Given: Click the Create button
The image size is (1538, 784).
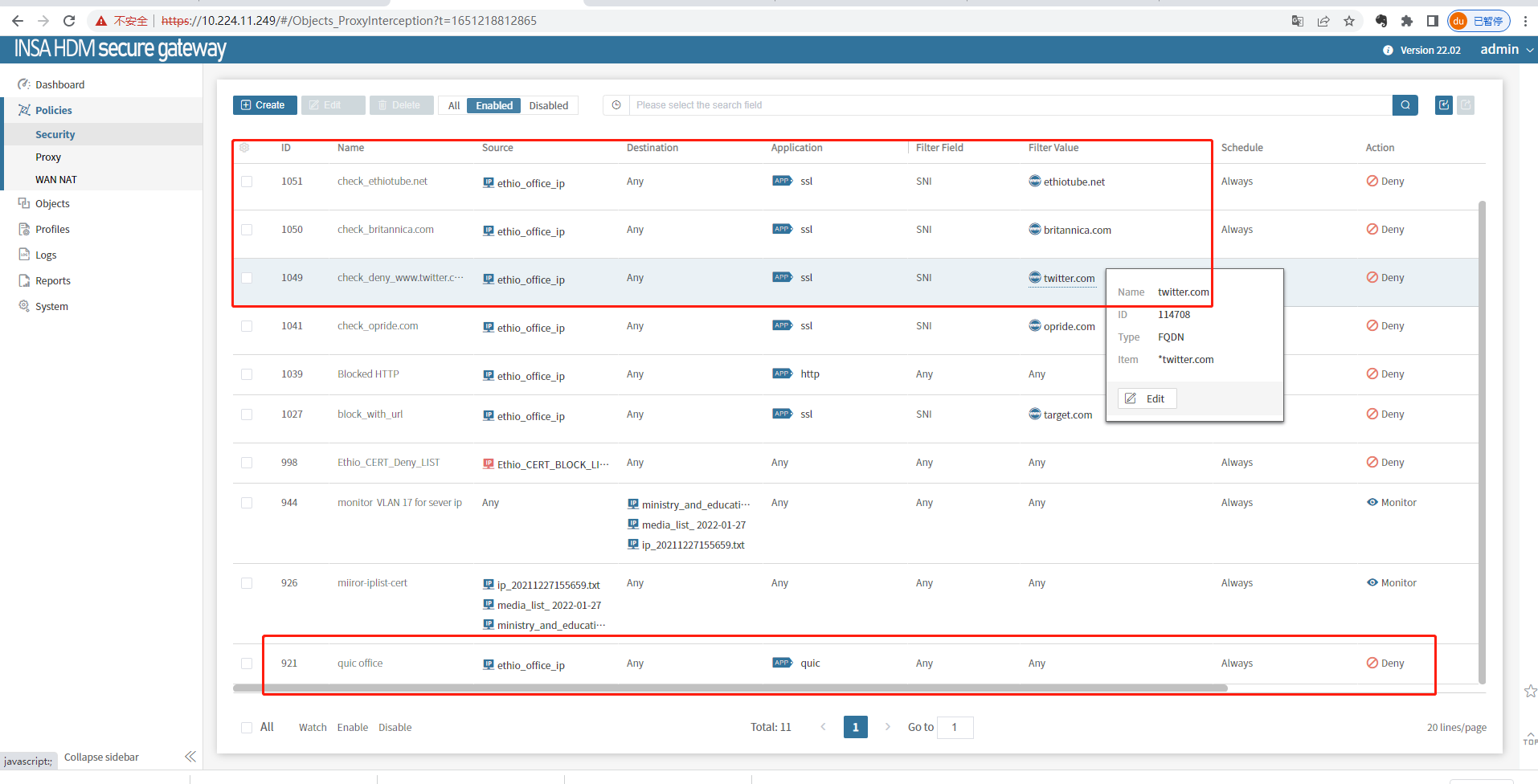Looking at the screenshot, I should click(264, 105).
